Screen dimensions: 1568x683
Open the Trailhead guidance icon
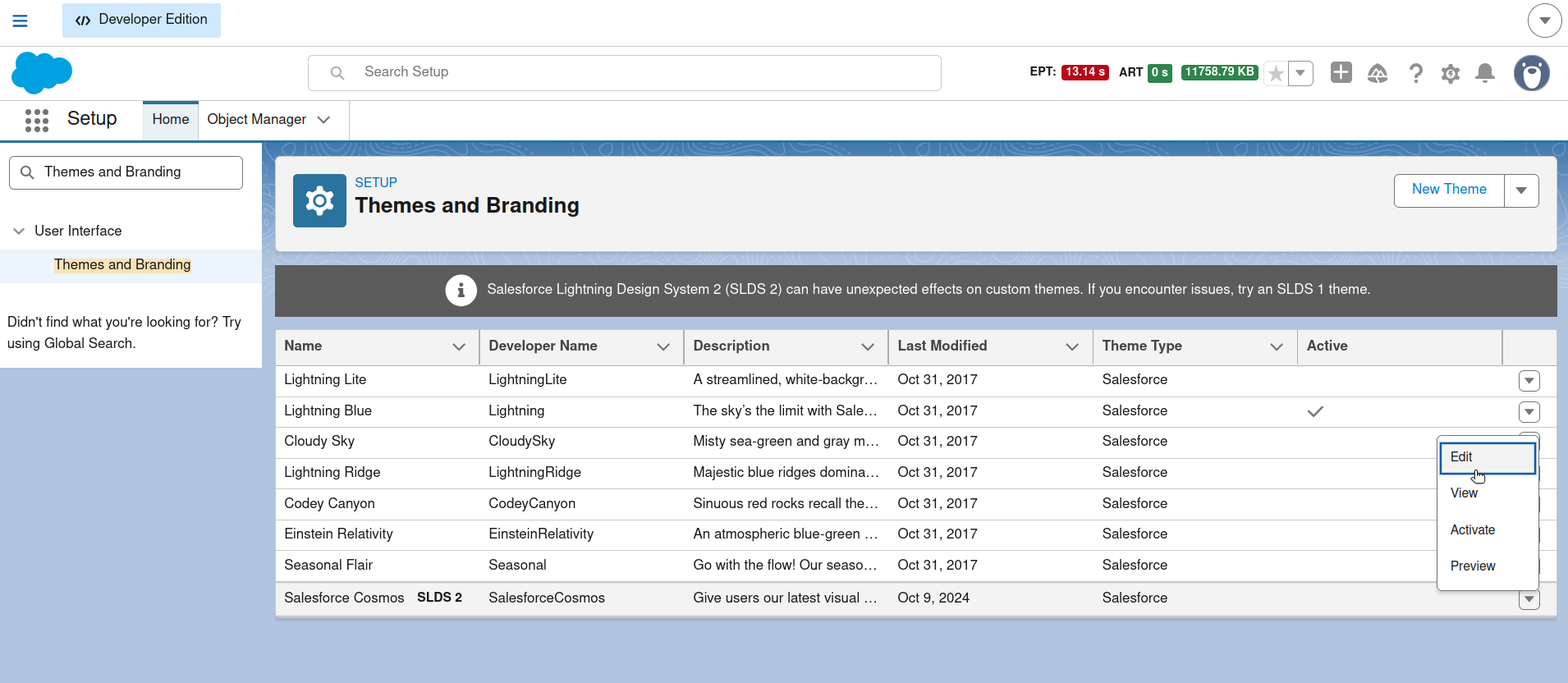(x=1378, y=73)
